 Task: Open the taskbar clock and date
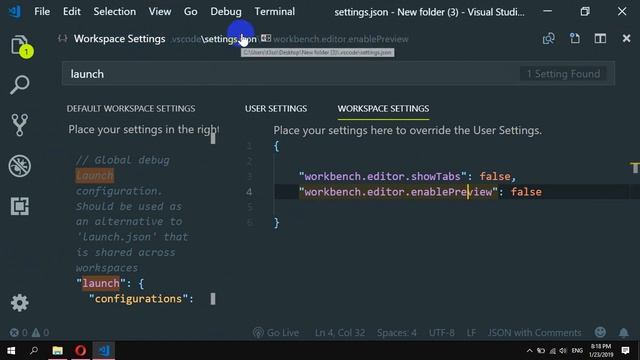pyautogui.click(x=601, y=351)
